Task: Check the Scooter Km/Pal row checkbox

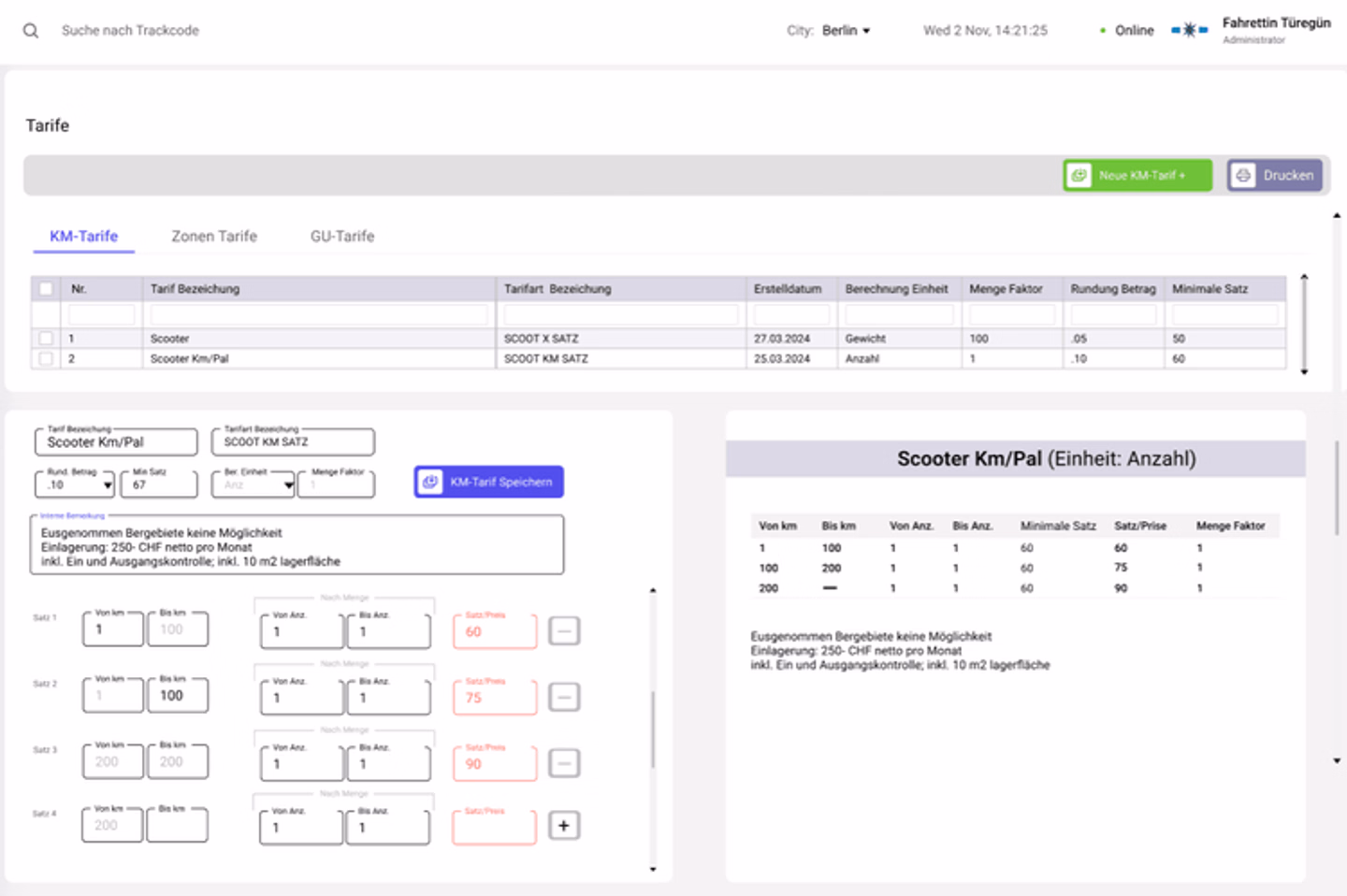Action: coord(46,358)
